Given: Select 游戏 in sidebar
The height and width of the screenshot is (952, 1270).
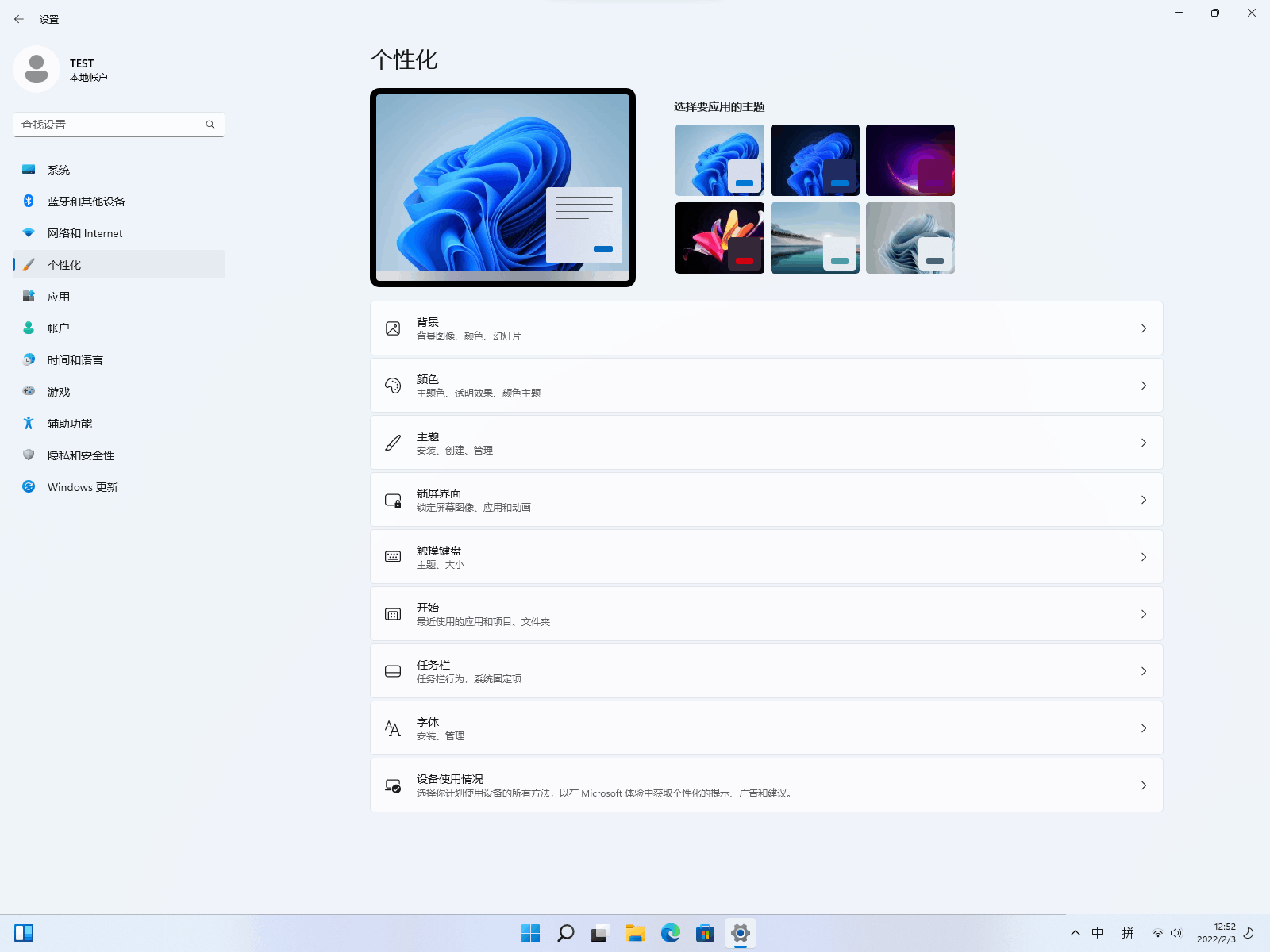Looking at the screenshot, I should pyautogui.click(x=119, y=392).
